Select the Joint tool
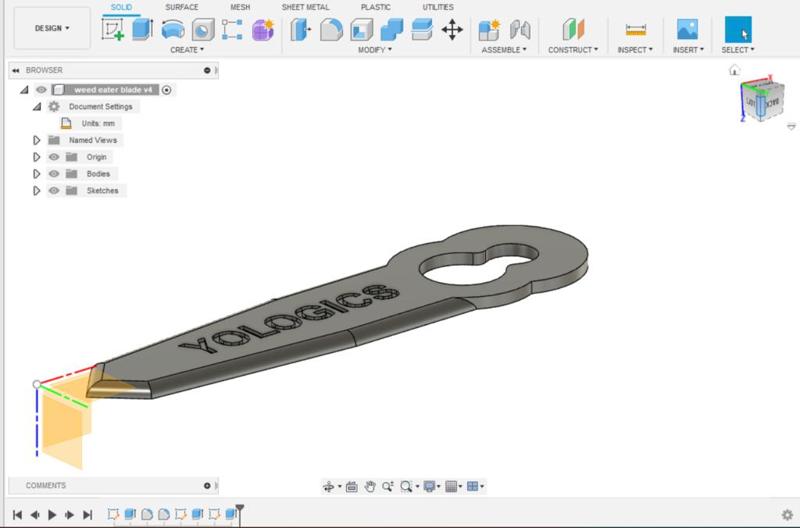This screenshot has height=528, width=800. 520,30
